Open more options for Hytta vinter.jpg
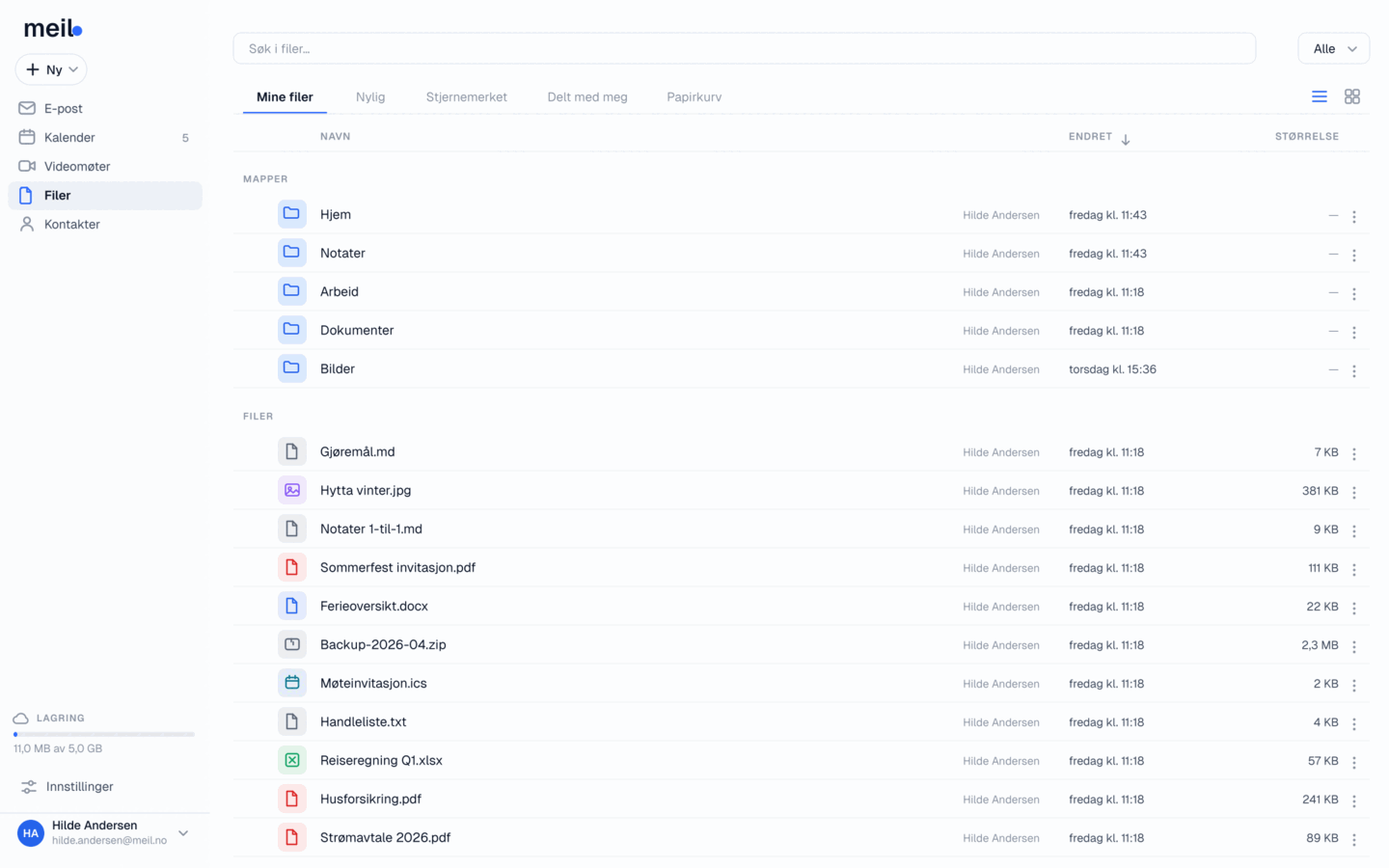The width and height of the screenshot is (1389, 868). tap(1354, 492)
